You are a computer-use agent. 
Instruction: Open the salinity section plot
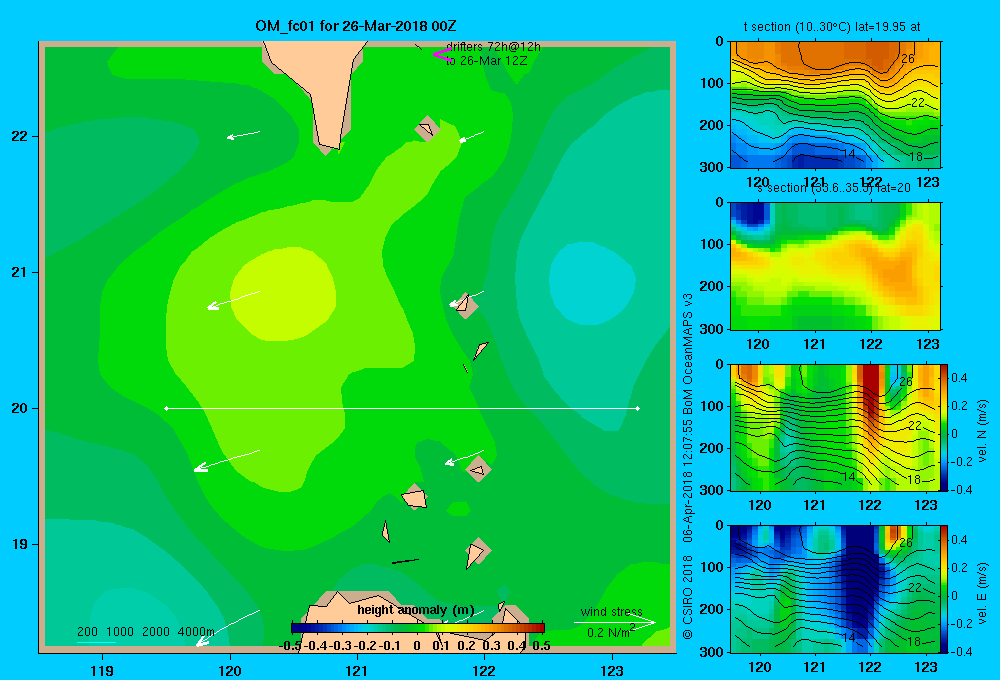tap(835, 266)
